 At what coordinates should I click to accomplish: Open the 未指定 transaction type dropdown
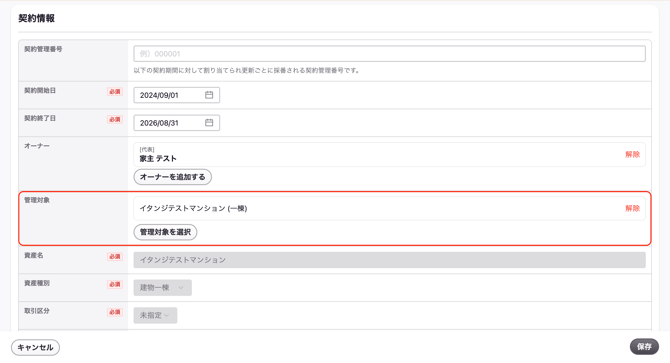(155, 315)
